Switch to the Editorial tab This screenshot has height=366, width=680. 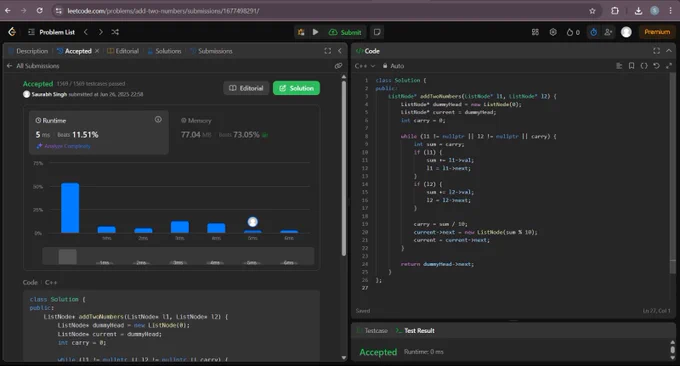pos(123,51)
